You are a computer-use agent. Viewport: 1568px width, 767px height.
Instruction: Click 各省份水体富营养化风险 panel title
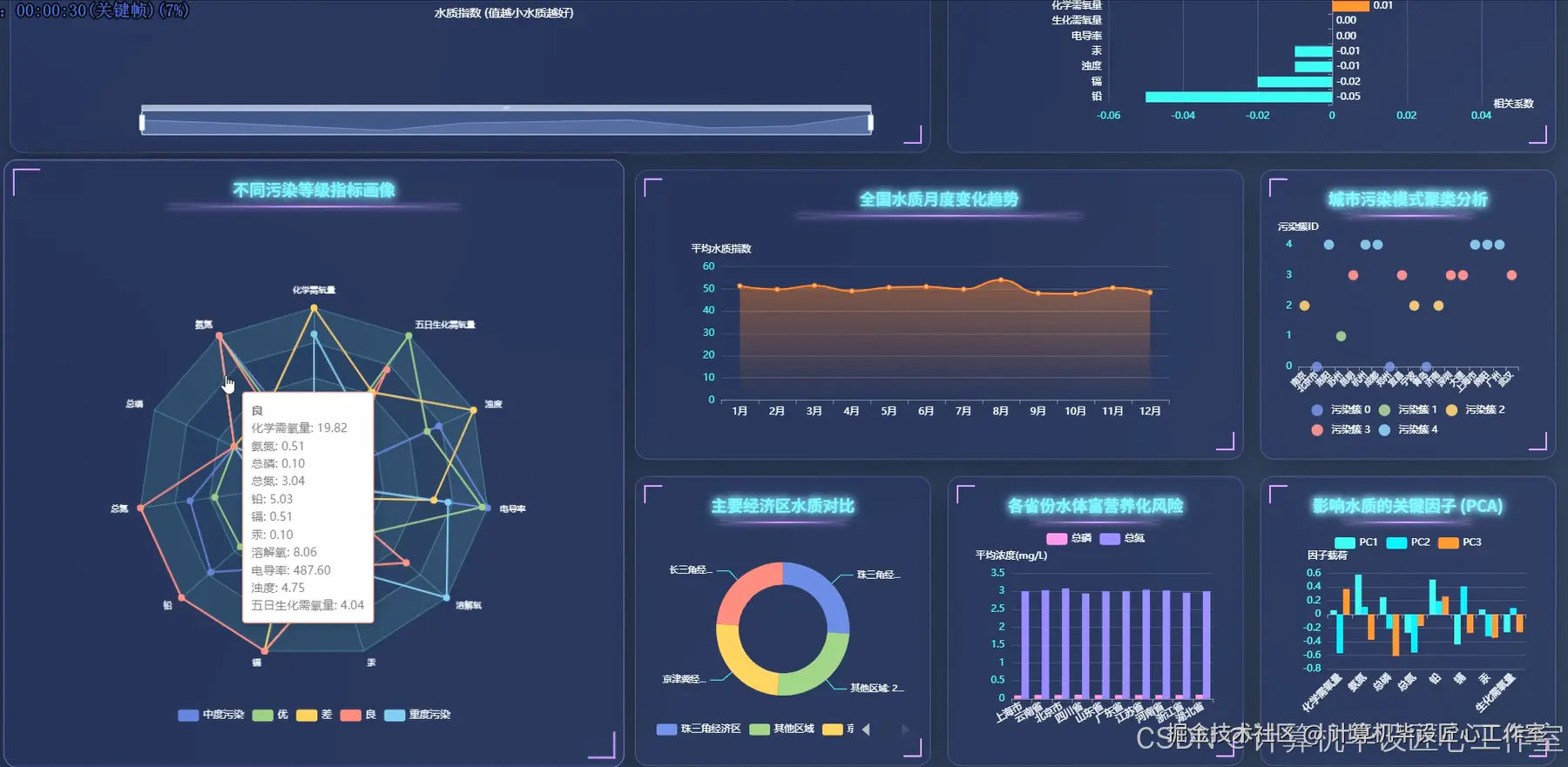1095,506
